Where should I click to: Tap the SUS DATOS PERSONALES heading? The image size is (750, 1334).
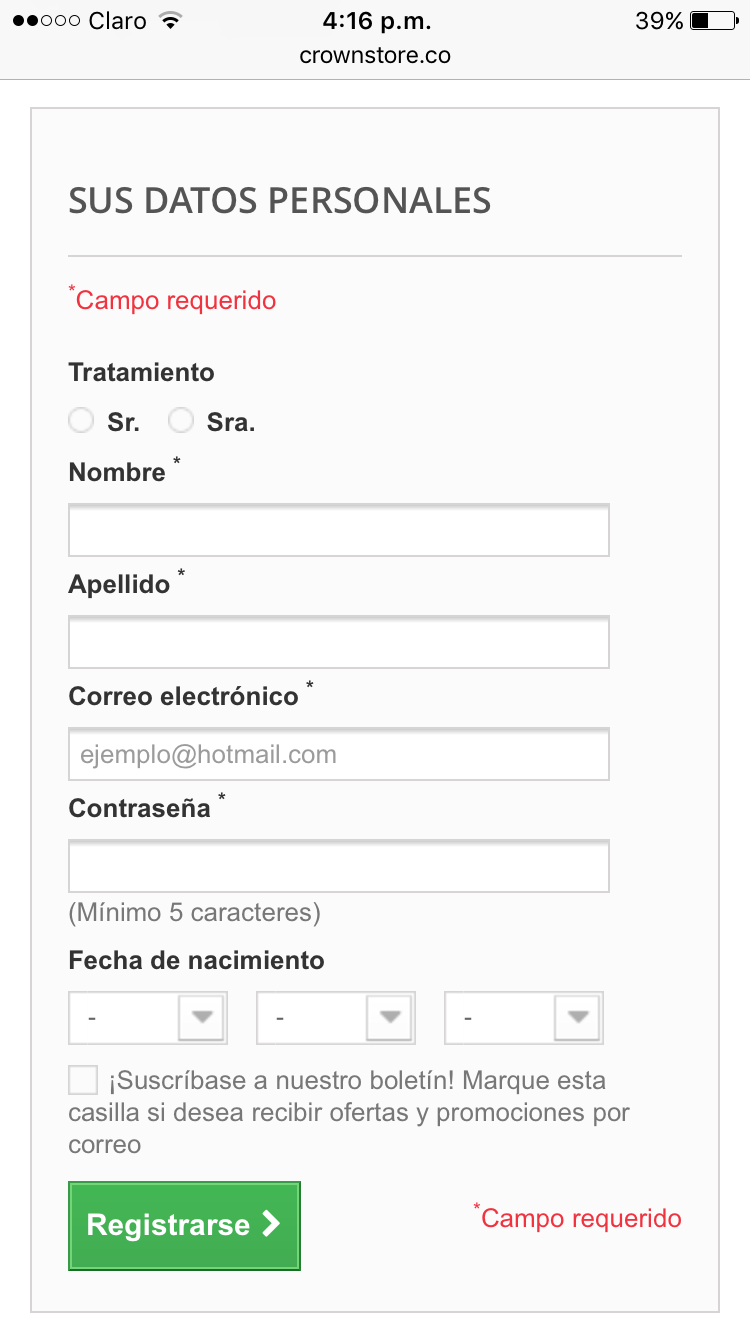(x=280, y=201)
